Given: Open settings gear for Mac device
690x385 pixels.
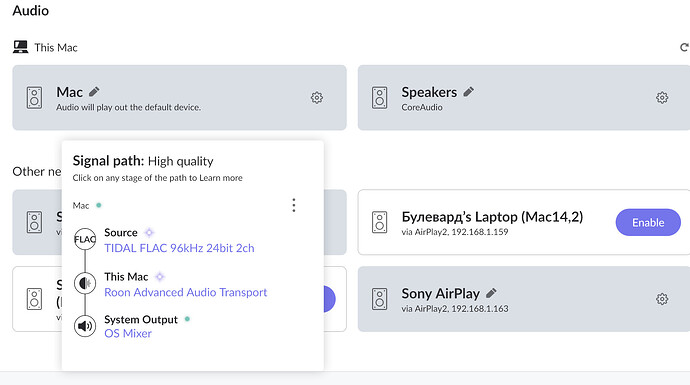Looking at the screenshot, I should (317, 98).
